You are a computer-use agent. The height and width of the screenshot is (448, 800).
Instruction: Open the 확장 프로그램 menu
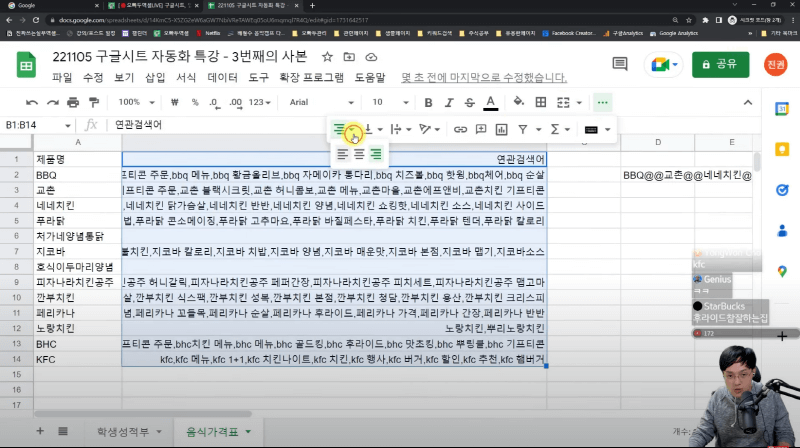point(311,78)
